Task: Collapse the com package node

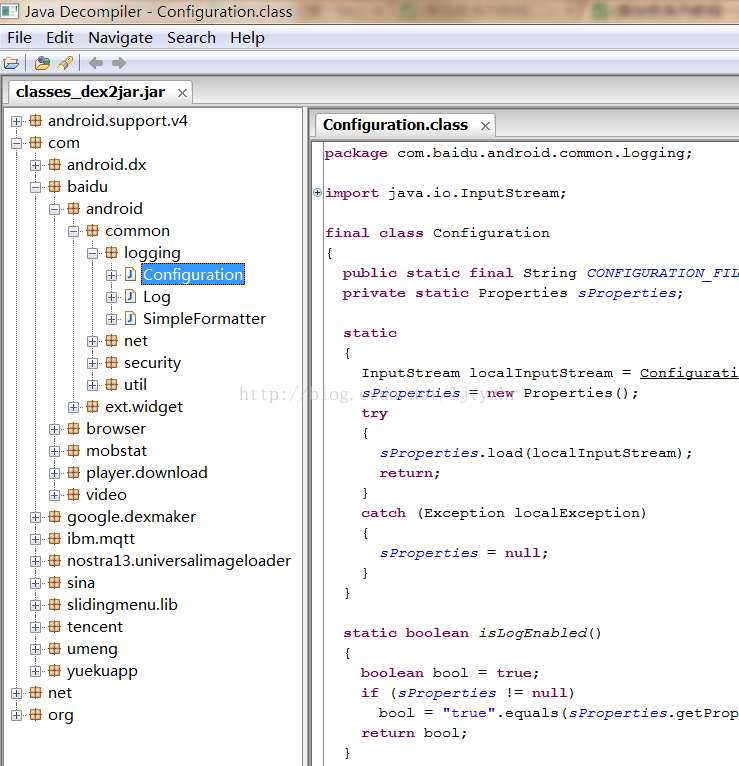Action: pos(16,143)
